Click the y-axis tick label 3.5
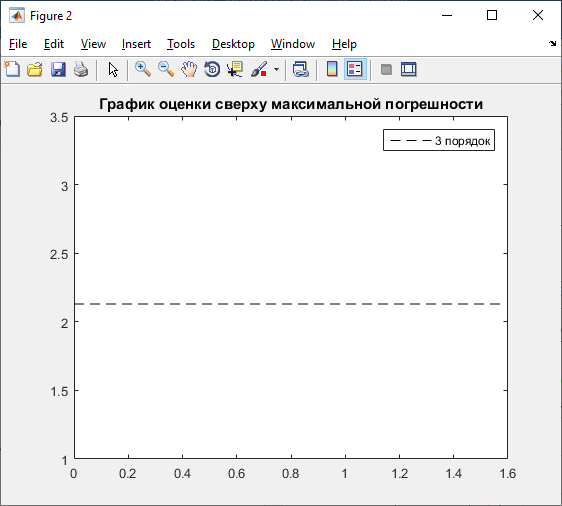 59,117
